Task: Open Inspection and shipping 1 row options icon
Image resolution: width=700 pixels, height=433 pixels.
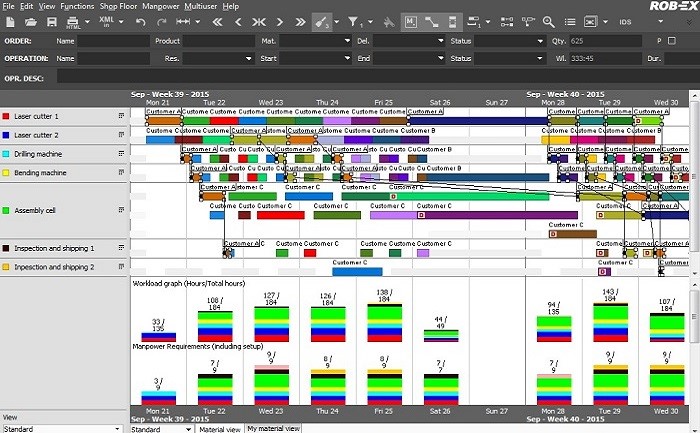Action: click(121, 247)
